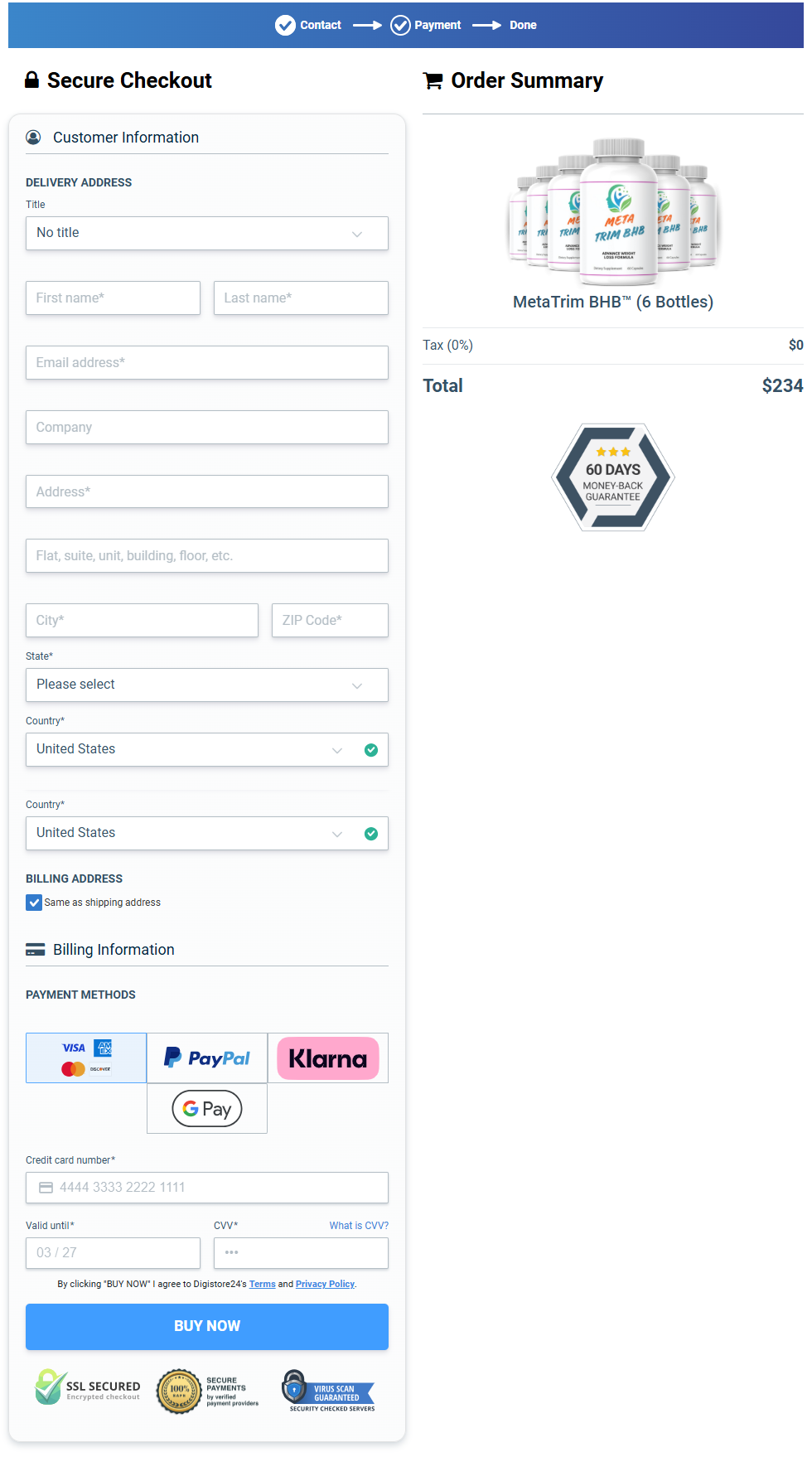The image size is (812, 1457).
Task: Open the first Country dropdown
Action: [x=207, y=750]
